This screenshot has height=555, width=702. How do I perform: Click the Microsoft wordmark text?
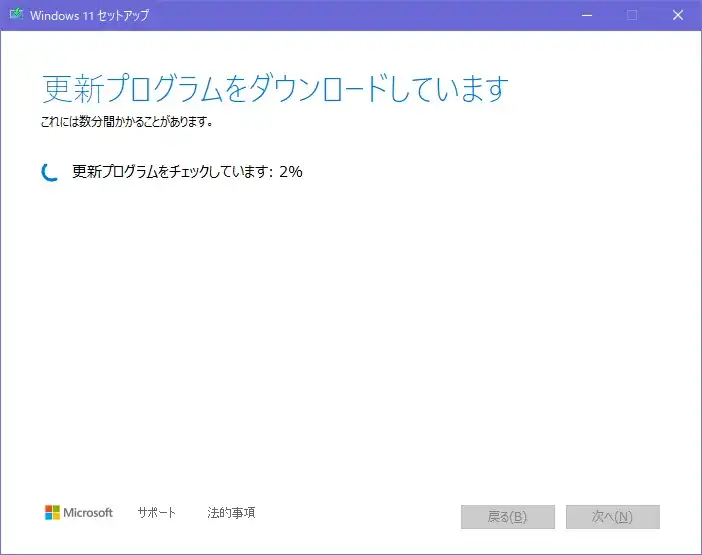click(89, 513)
